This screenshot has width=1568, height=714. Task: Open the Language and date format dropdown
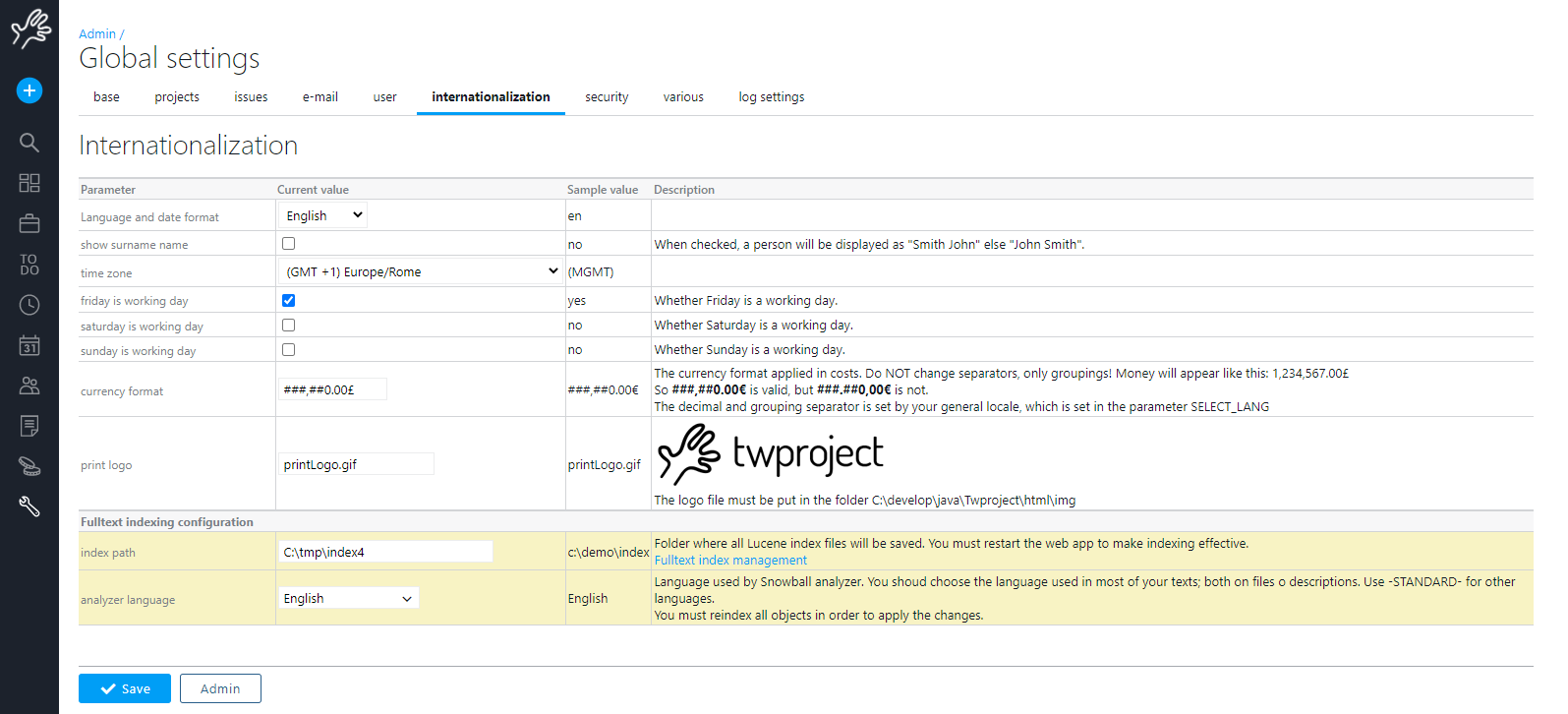pyautogui.click(x=323, y=215)
